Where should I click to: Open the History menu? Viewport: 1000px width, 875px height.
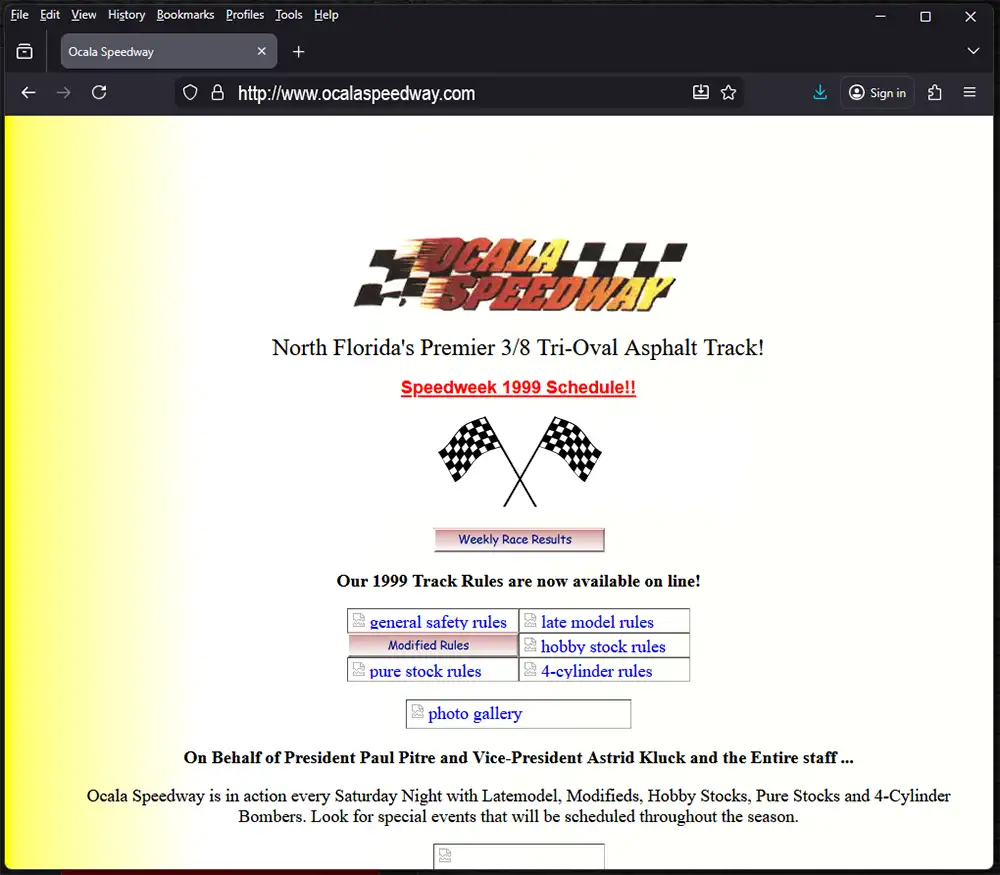126,15
